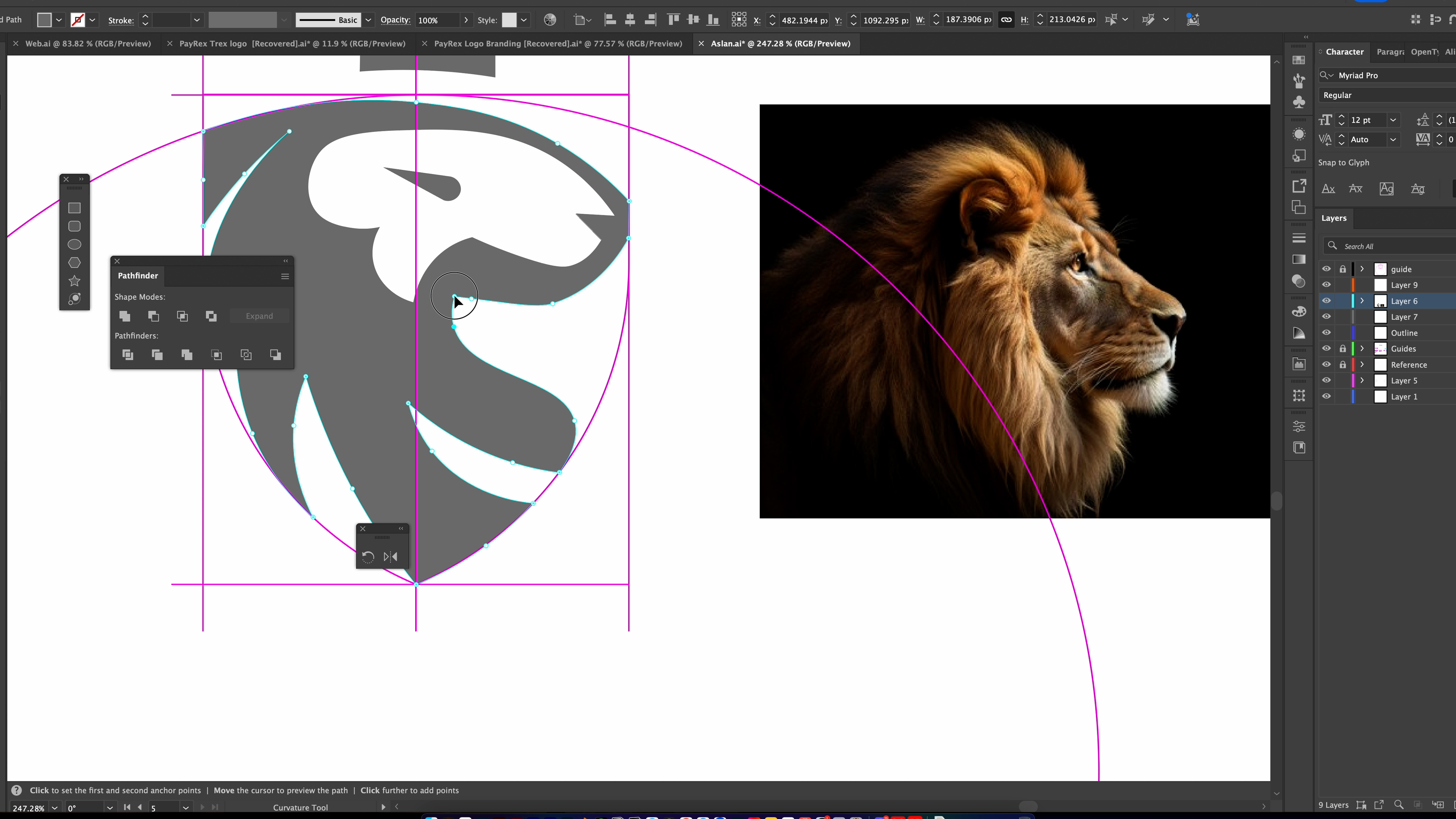The image size is (1456, 819).
Task: Open the Opacity dropdown arrow
Action: tap(466, 20)
